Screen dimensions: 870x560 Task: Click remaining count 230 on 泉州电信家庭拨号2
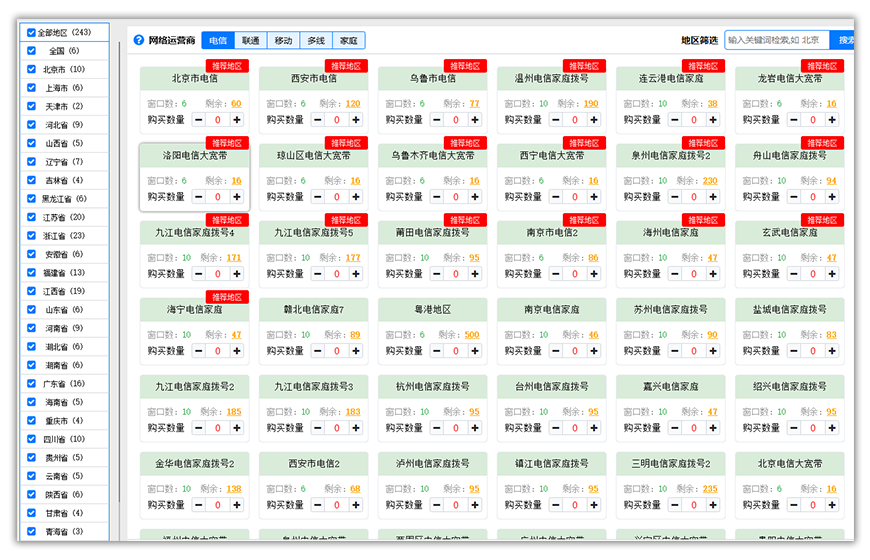point(710,181)
